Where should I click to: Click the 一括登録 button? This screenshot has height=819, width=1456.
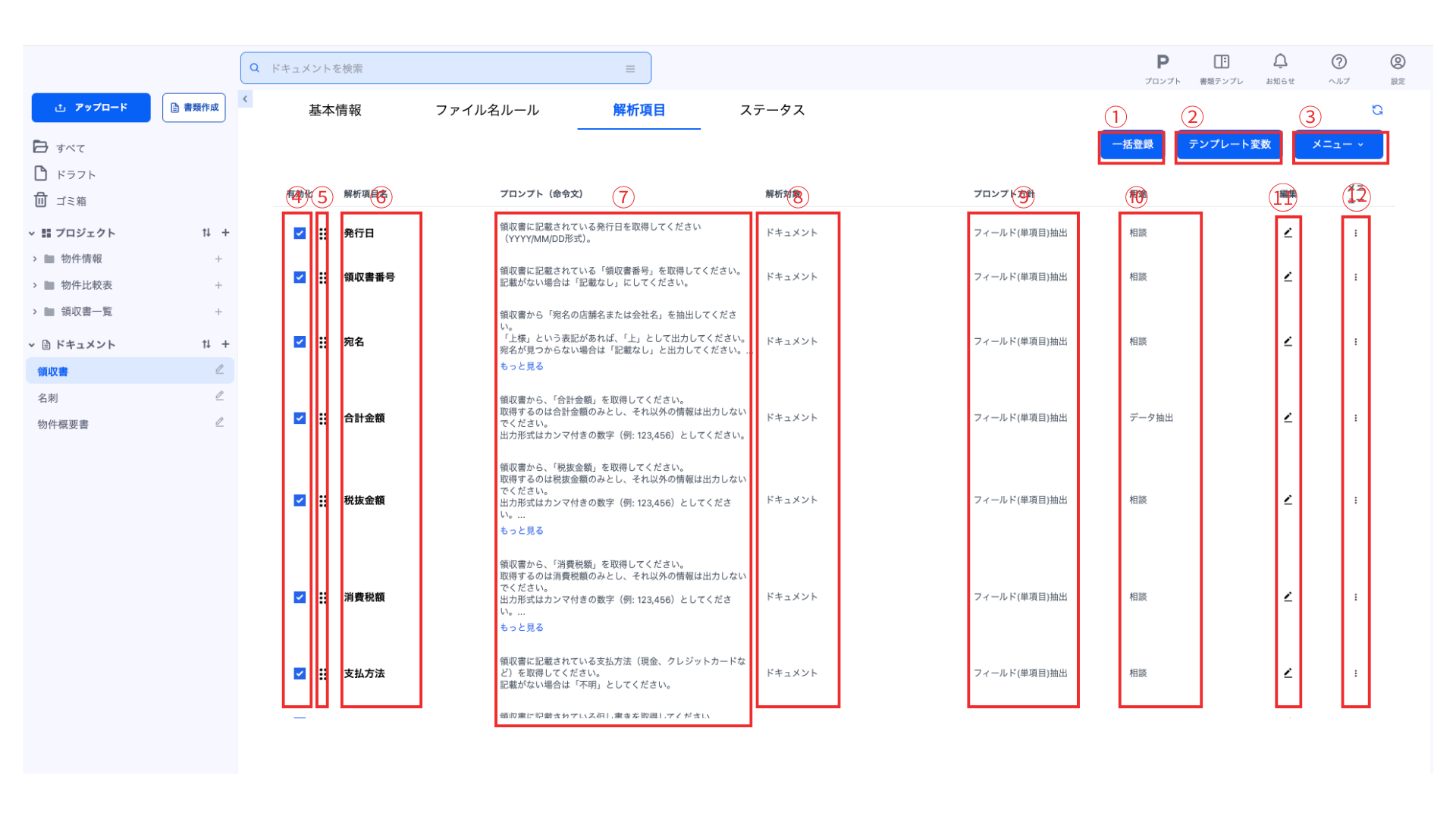1132,145
